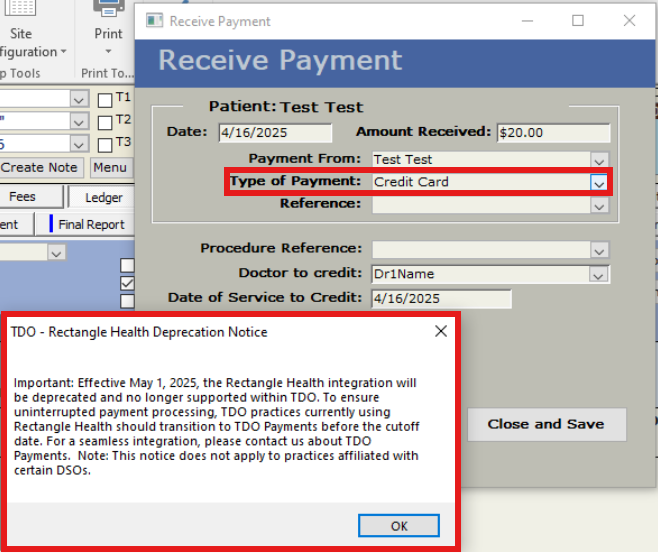Viewport: 658px width, 553px height.
Task: Click the Close and Save button
Action: tap(546, 424)
